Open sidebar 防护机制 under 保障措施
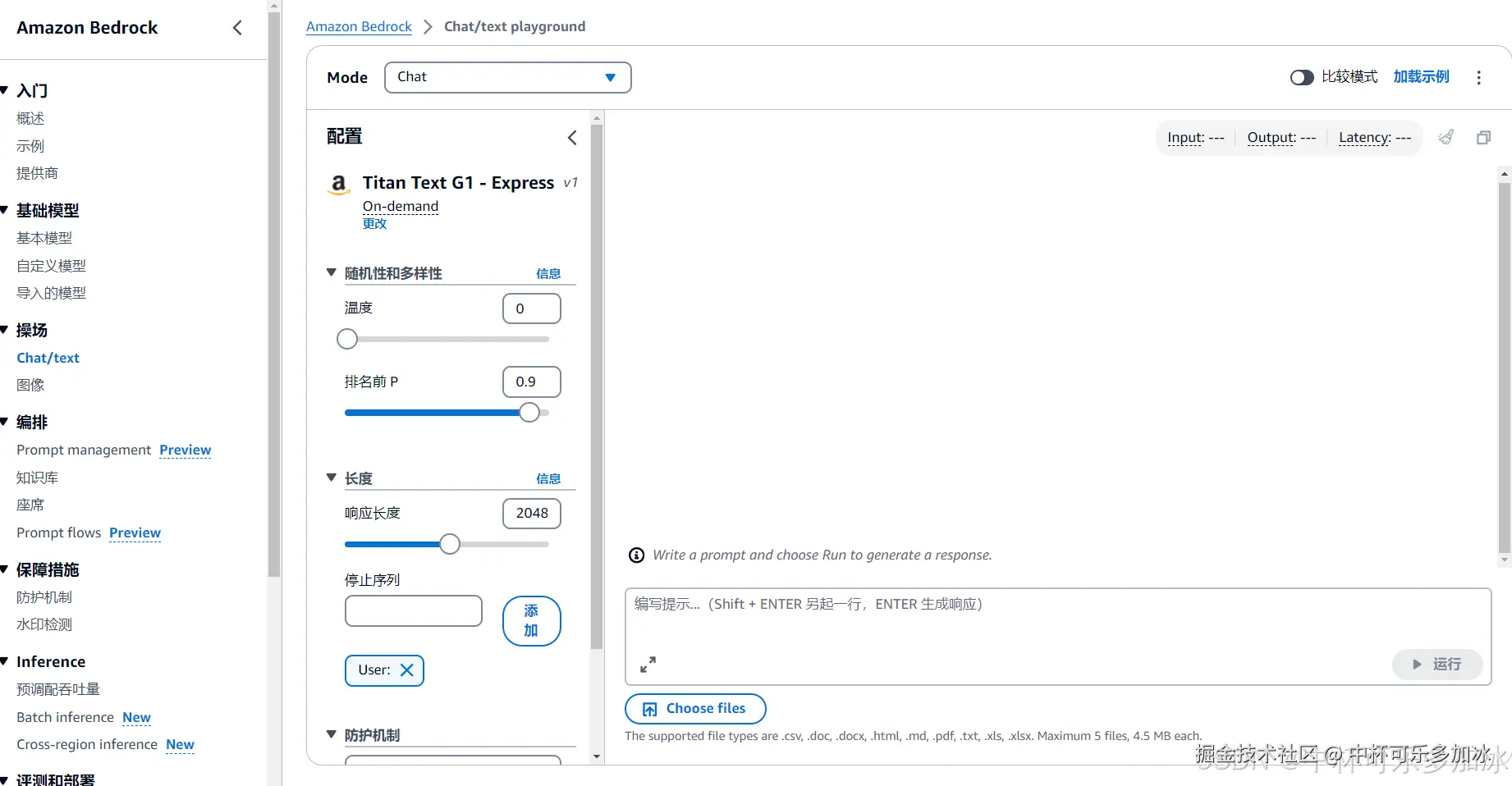 click(x=44, y=597)
